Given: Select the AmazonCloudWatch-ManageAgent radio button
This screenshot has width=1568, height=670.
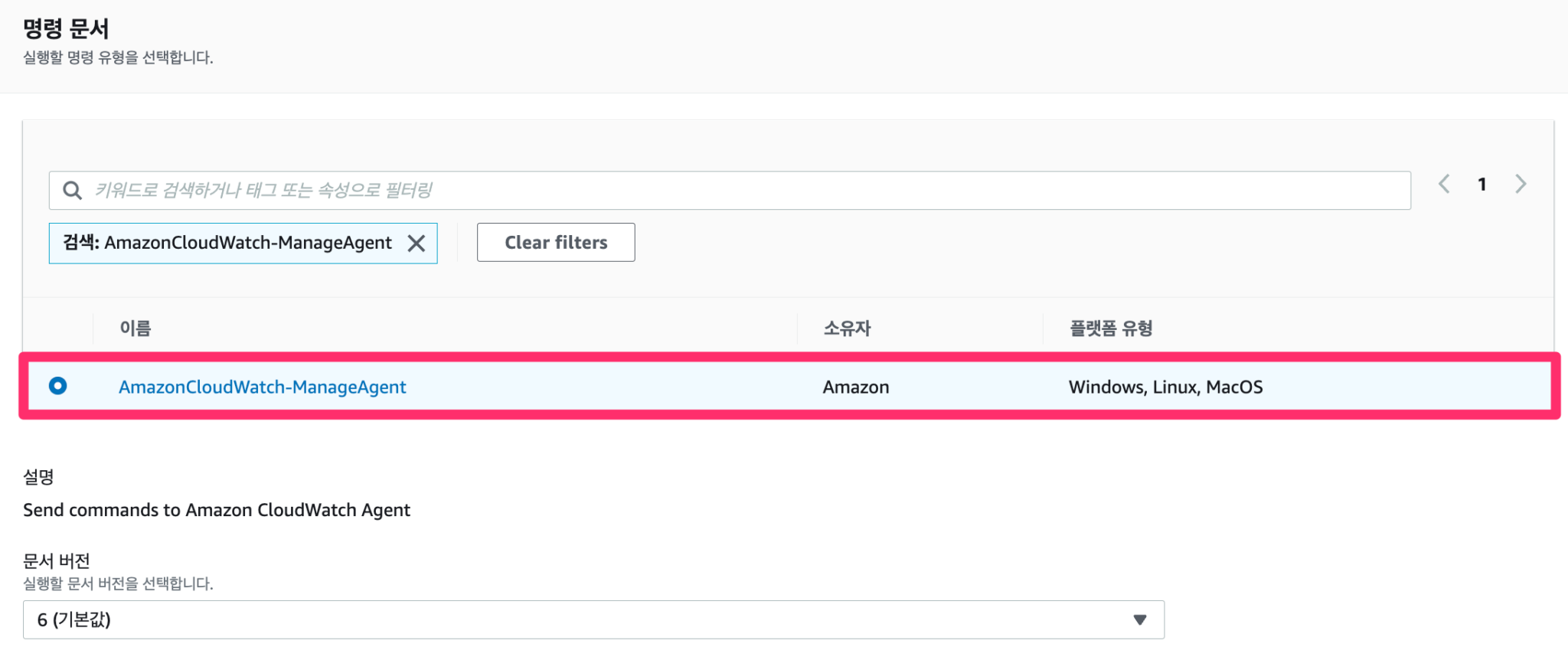Looking at the screenshot, I should pos(58,387).
